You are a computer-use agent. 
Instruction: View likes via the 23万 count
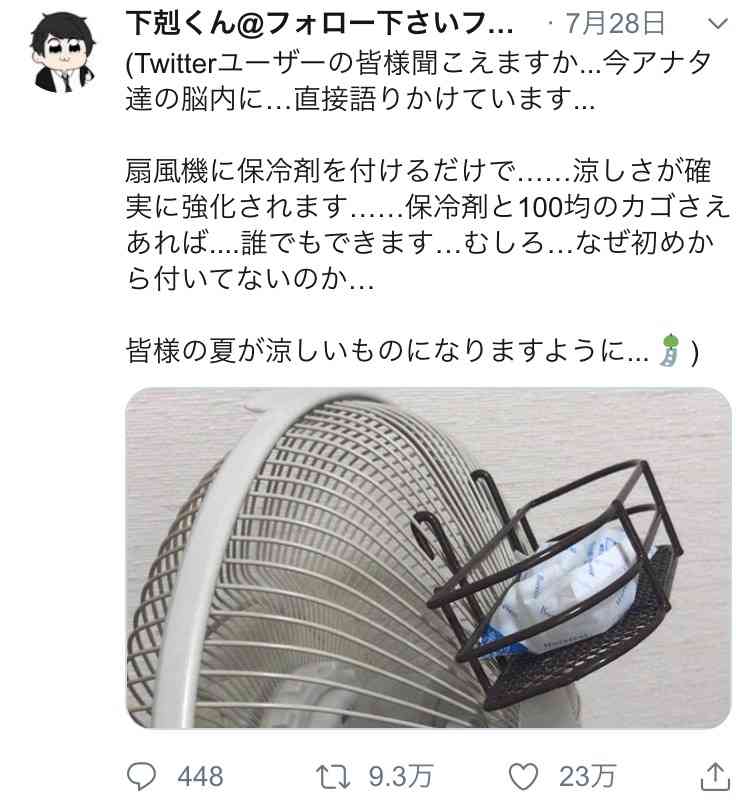point(587,776)
